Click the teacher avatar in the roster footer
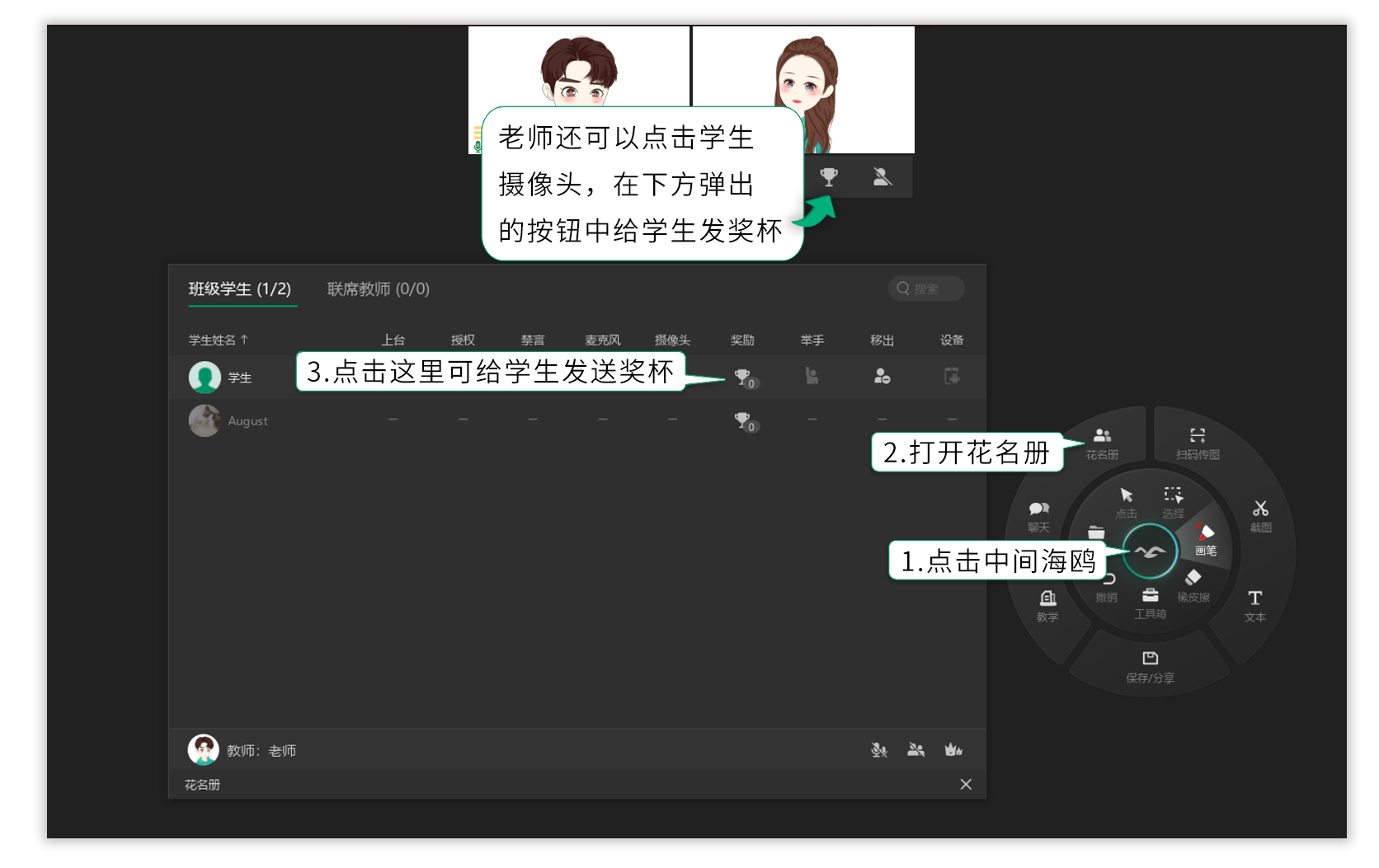 coord(203,750)
